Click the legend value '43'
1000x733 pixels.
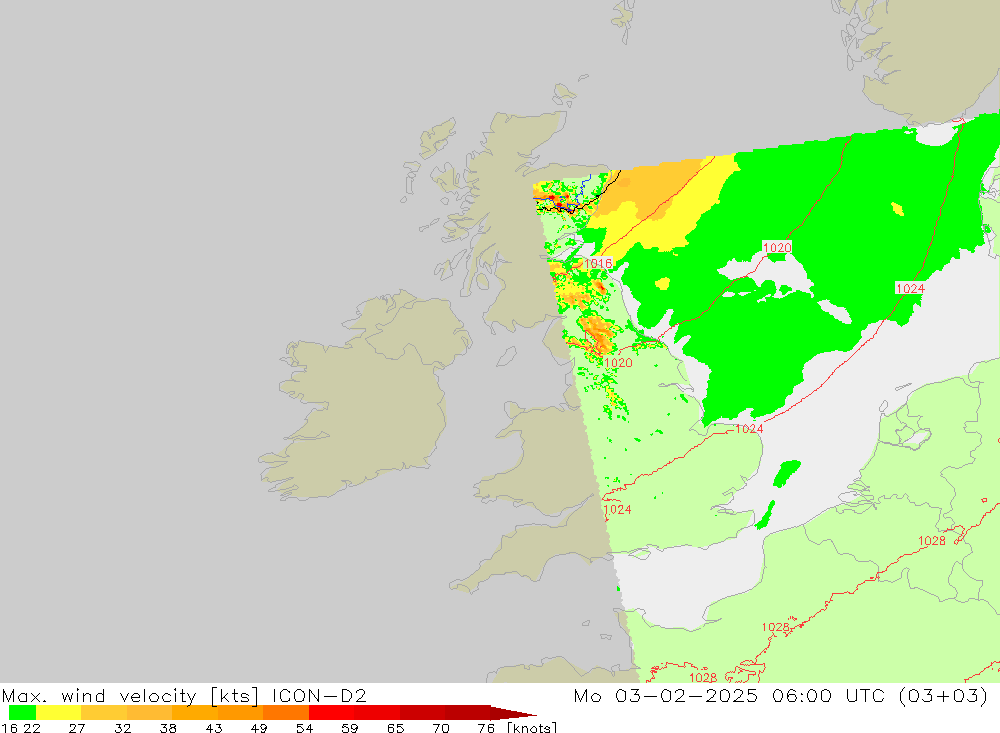214,727
